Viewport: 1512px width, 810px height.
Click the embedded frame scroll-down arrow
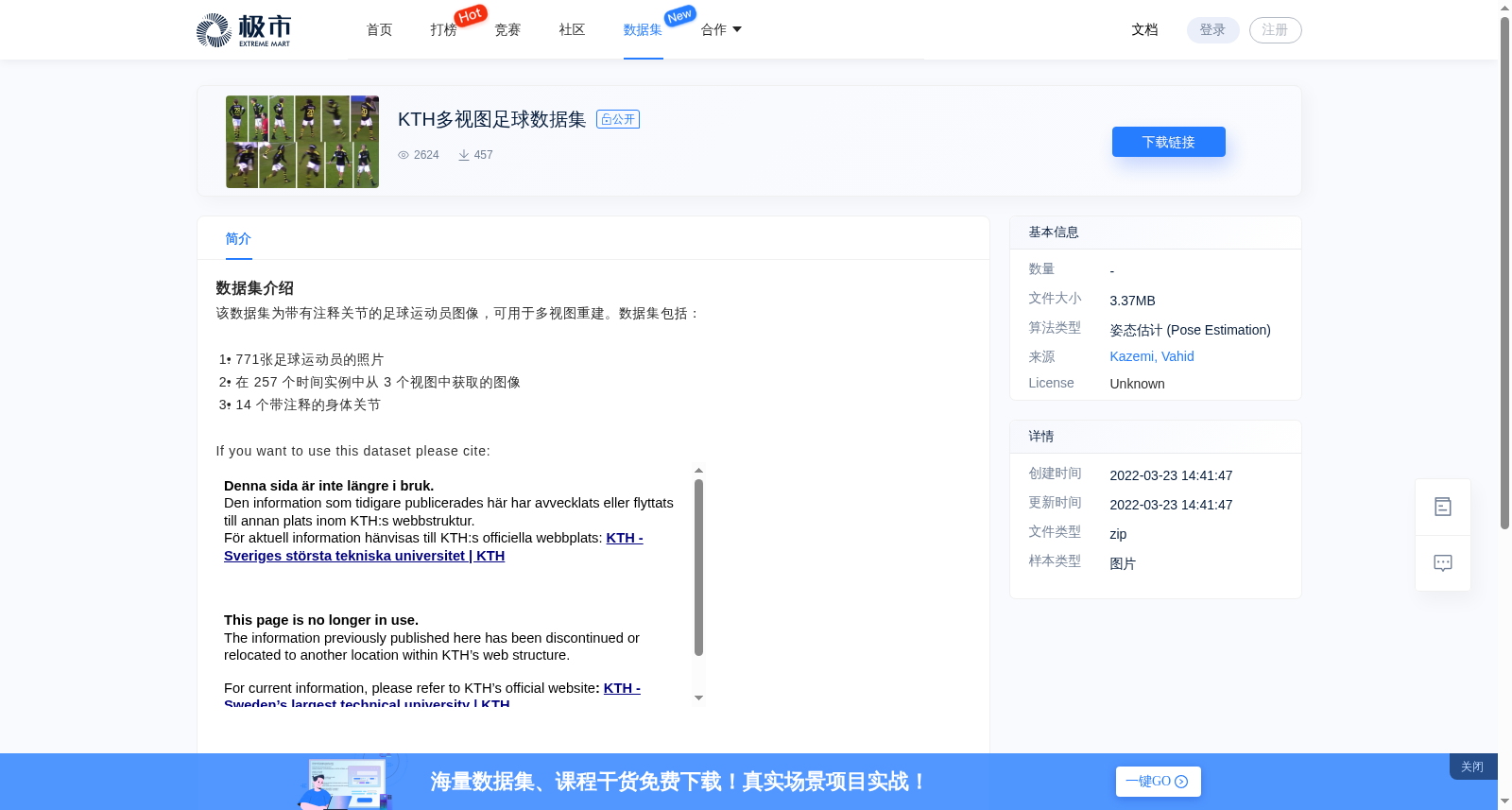(698, 698)
